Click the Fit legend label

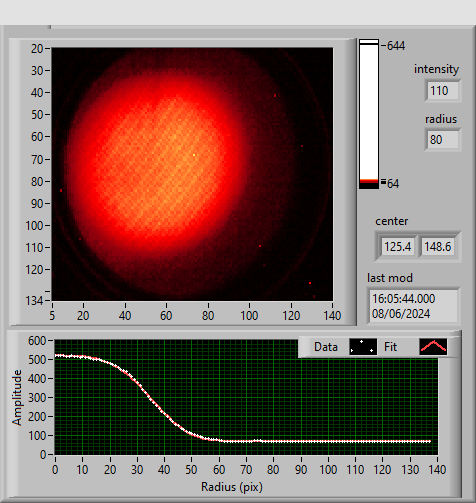pos(390,347)
